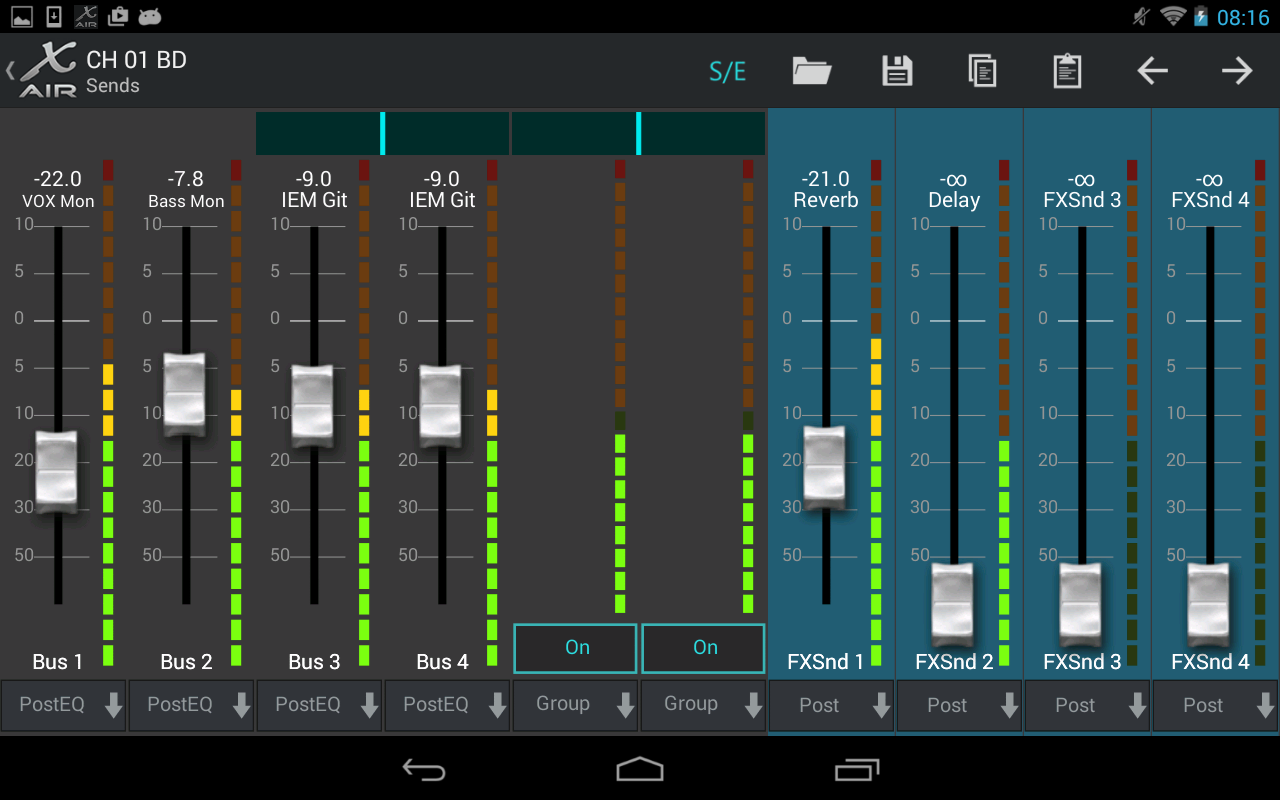The height and width of the screenshot is (800, 1280).
Task: Expand the Group dropdown on the fifth strip
Action: point(575,705)
